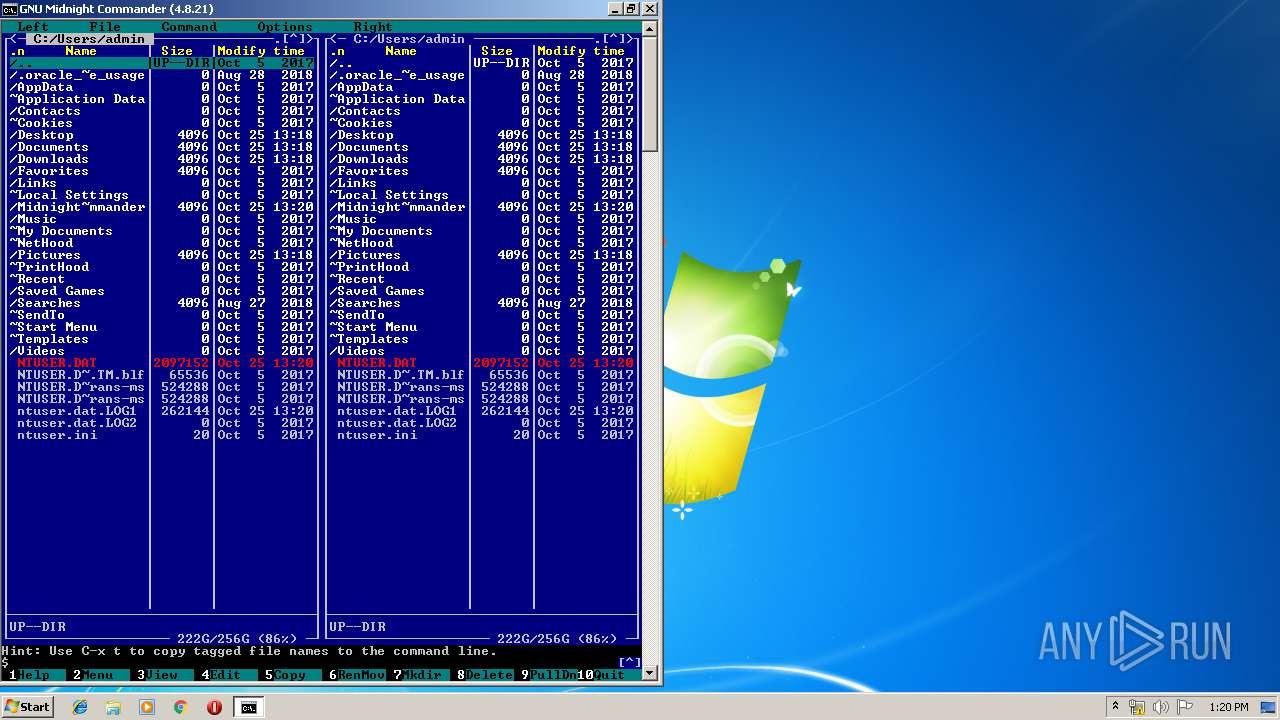Viewport: 1280px width, 720px height.
Task: Click the console window vertical scrollbar thumb
Action: tap(650, 95)
